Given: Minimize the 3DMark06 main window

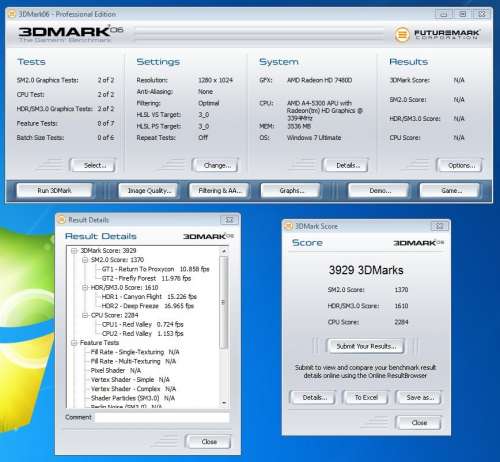Looking at the screenshot, I should tap(444, 14).
